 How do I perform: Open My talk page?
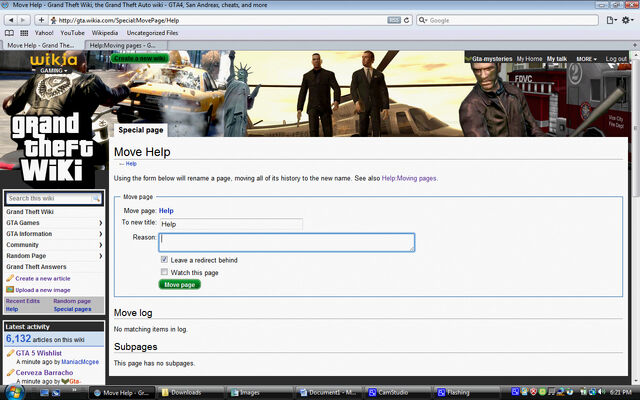pos(557,59)
